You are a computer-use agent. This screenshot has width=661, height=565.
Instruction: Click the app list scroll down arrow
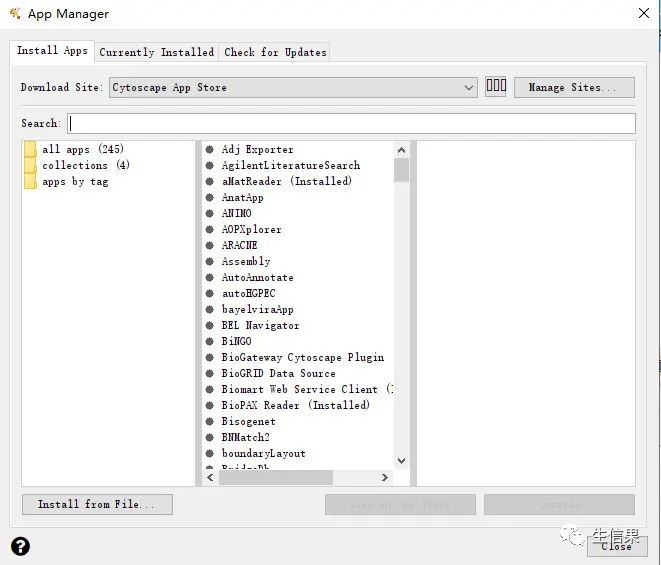(401, 460)
